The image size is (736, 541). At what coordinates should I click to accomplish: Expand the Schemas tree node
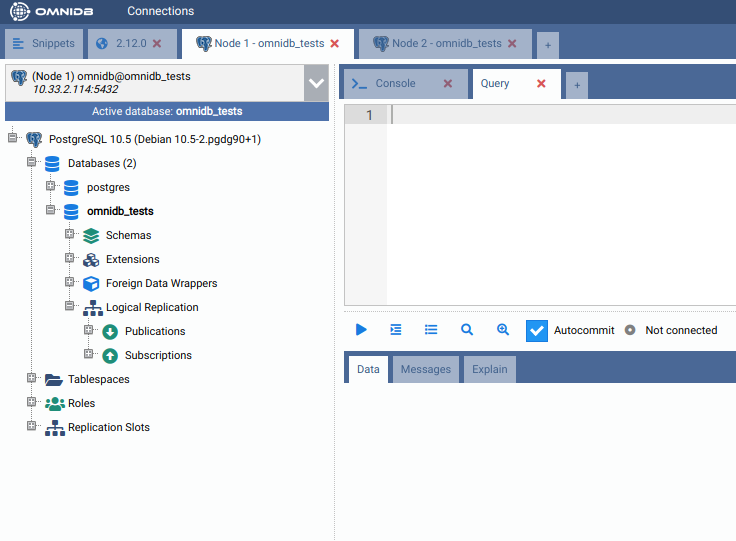click(x=70, y=235)
